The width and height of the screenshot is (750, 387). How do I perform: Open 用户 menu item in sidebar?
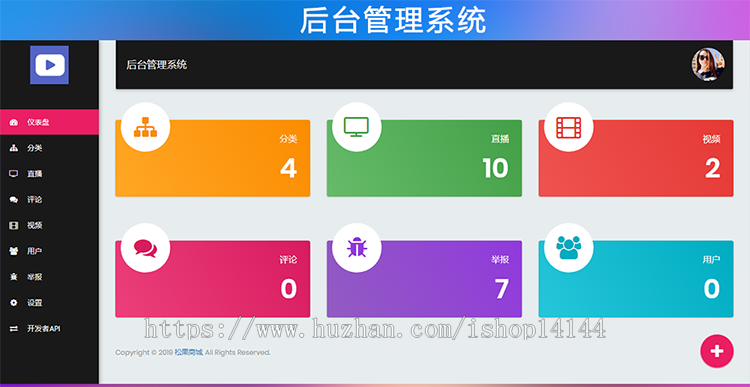click(49, 251)
